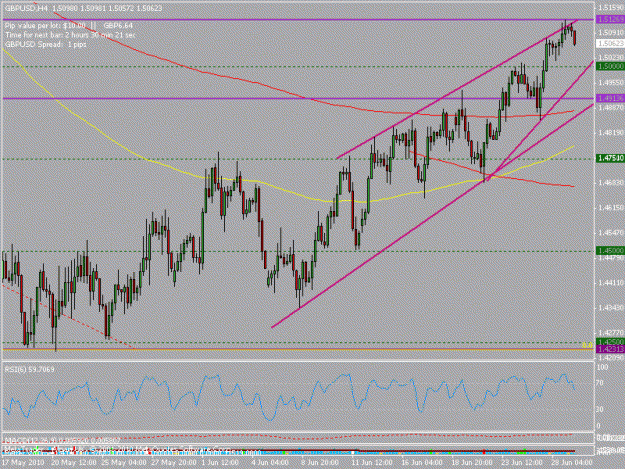Select the 1.50230 price scale value
The width and height of the screenshot is (625, 469).
coord(612,57)
